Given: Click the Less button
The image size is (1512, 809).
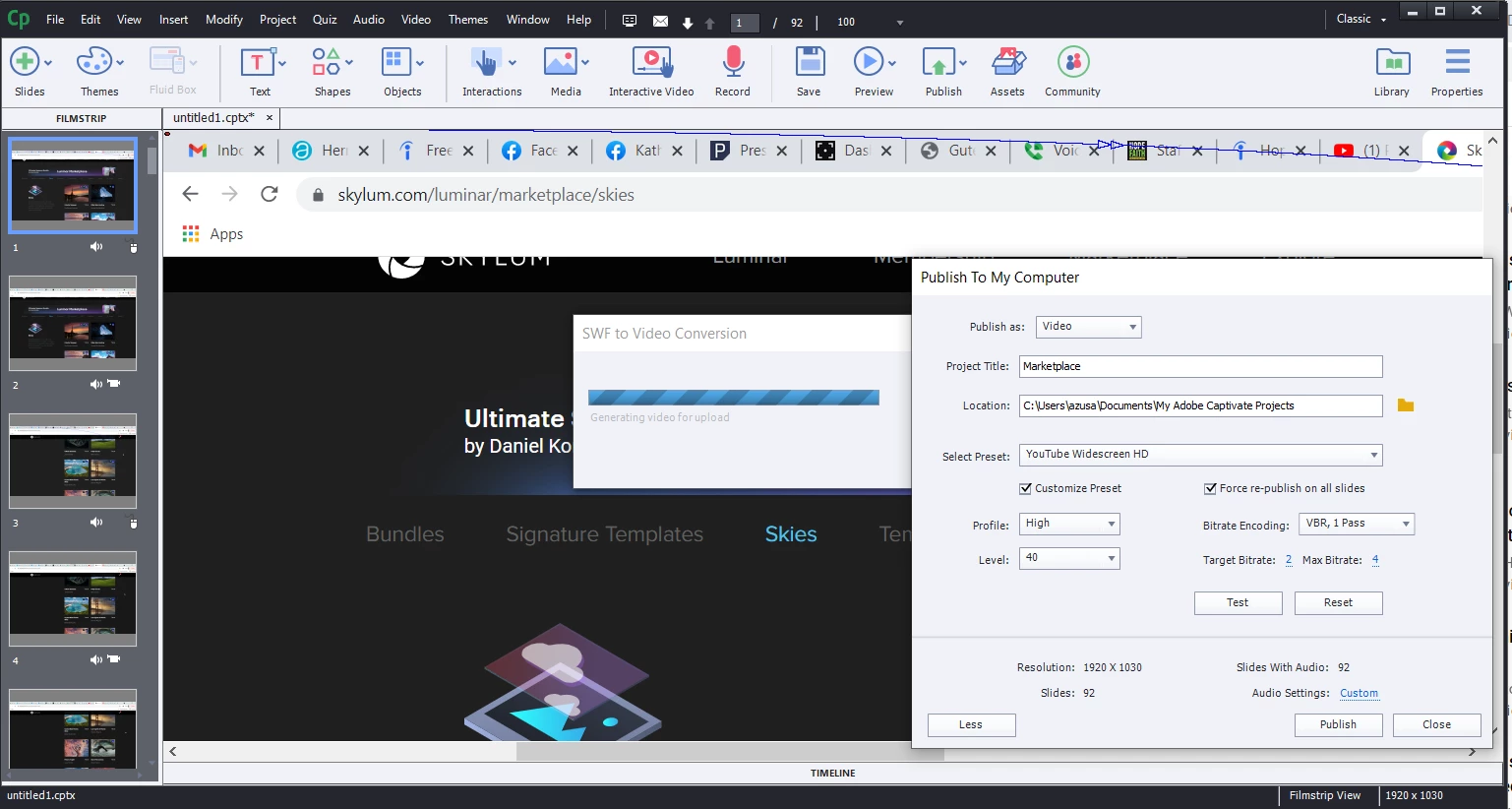Looking at the screenshot, I should 971,724.
